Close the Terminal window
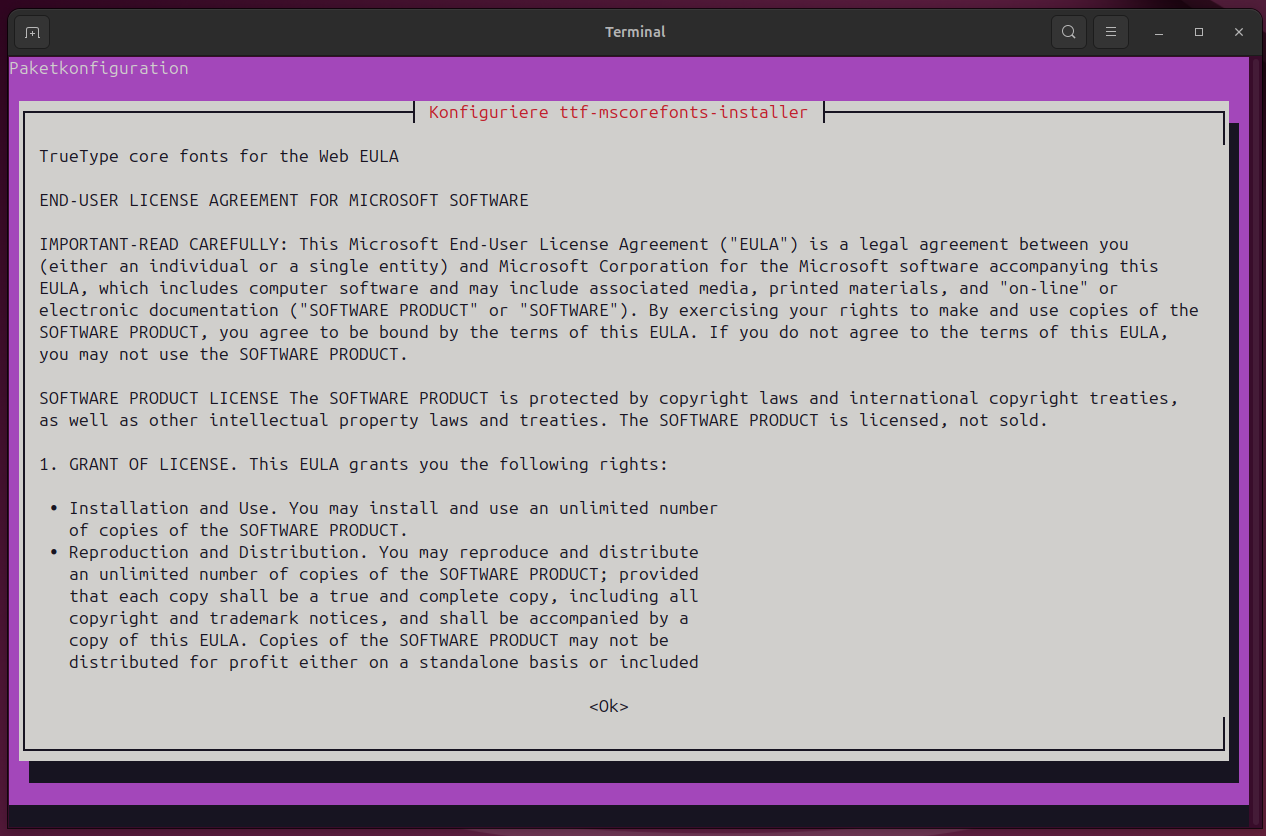 [x=1239, y=32]
